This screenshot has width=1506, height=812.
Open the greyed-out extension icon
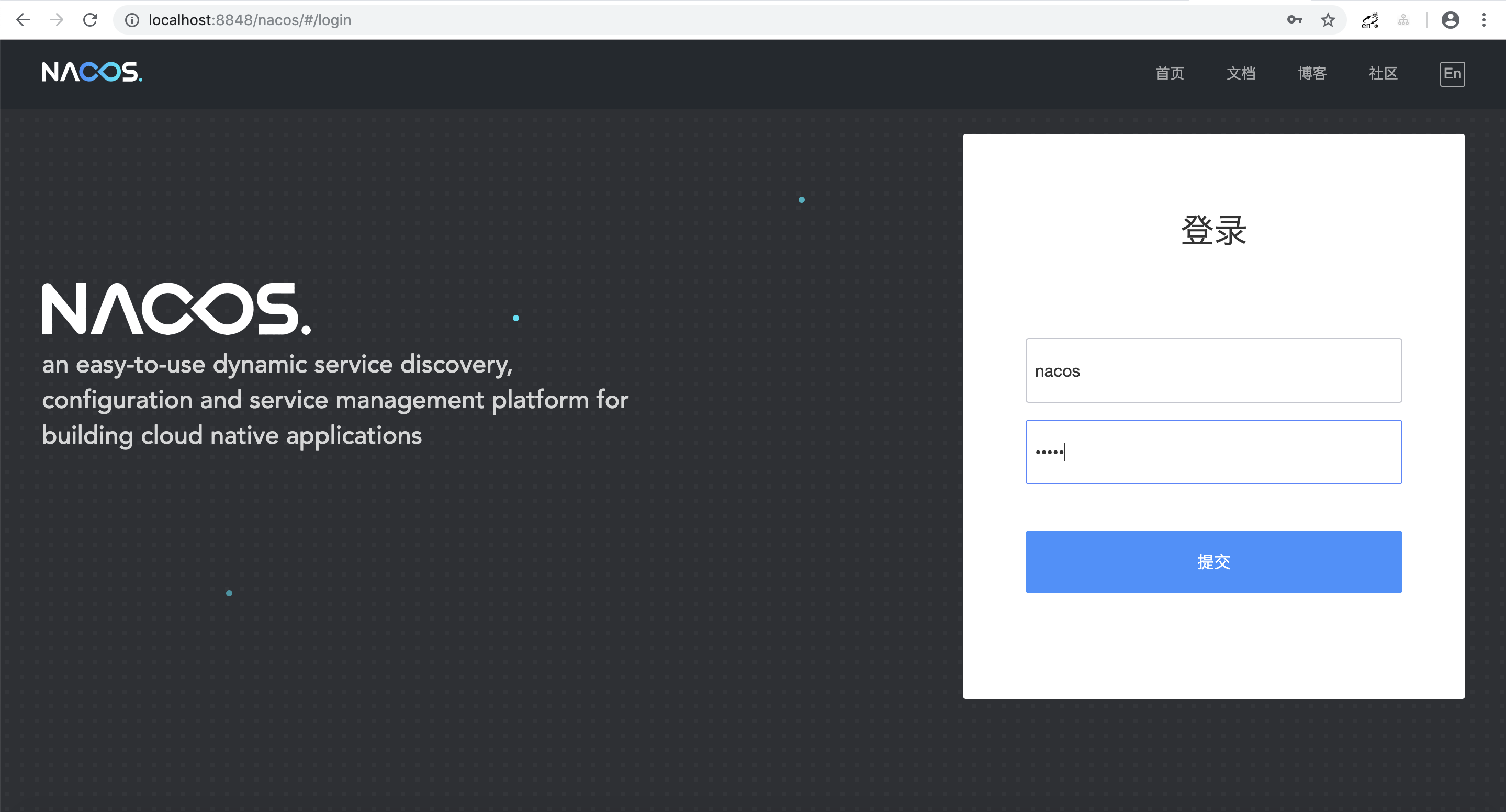tap(1403, 20)
